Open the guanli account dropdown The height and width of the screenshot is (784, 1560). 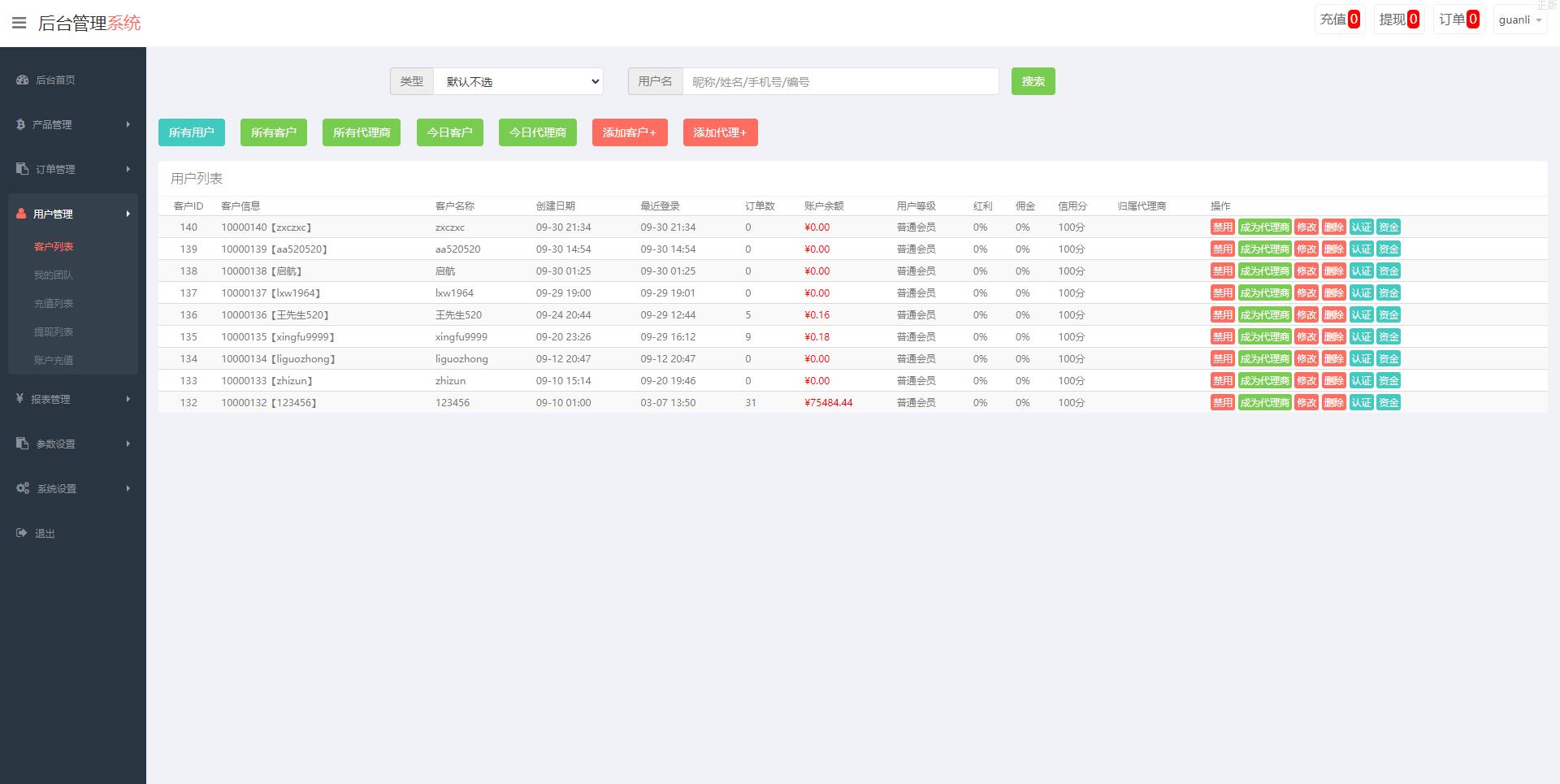pyautogui.click(x=1519, y=20)
